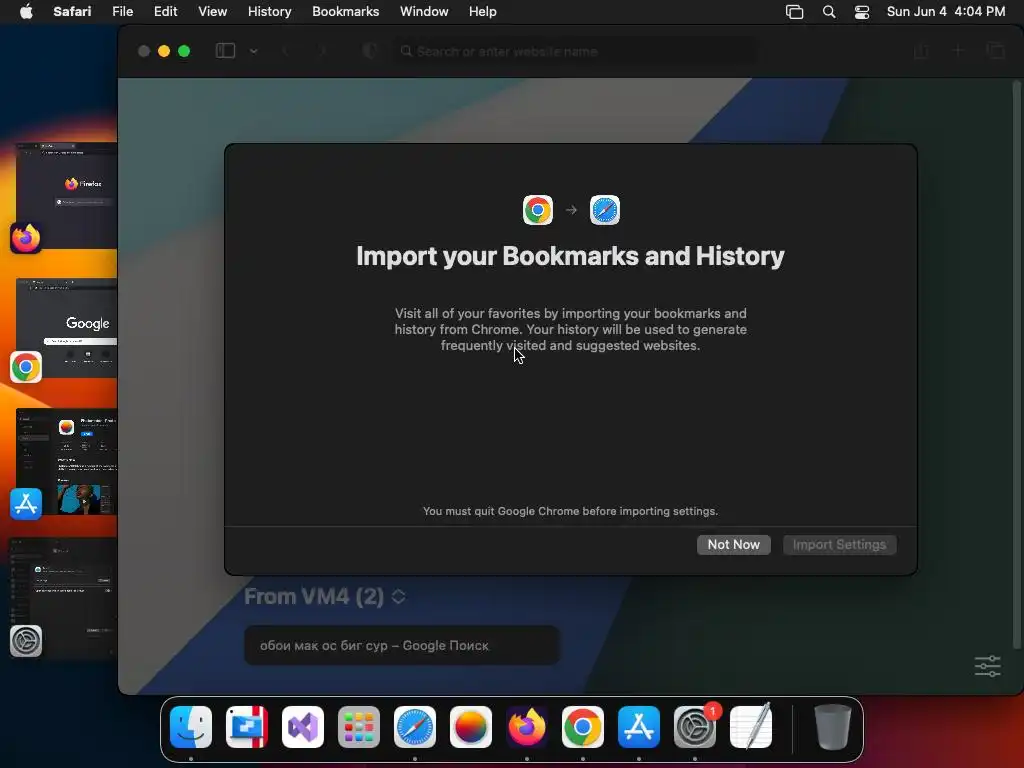The image size is (1024, 768).
Task: Open the Trash in the Dock
Action: [x=833, y=727]
